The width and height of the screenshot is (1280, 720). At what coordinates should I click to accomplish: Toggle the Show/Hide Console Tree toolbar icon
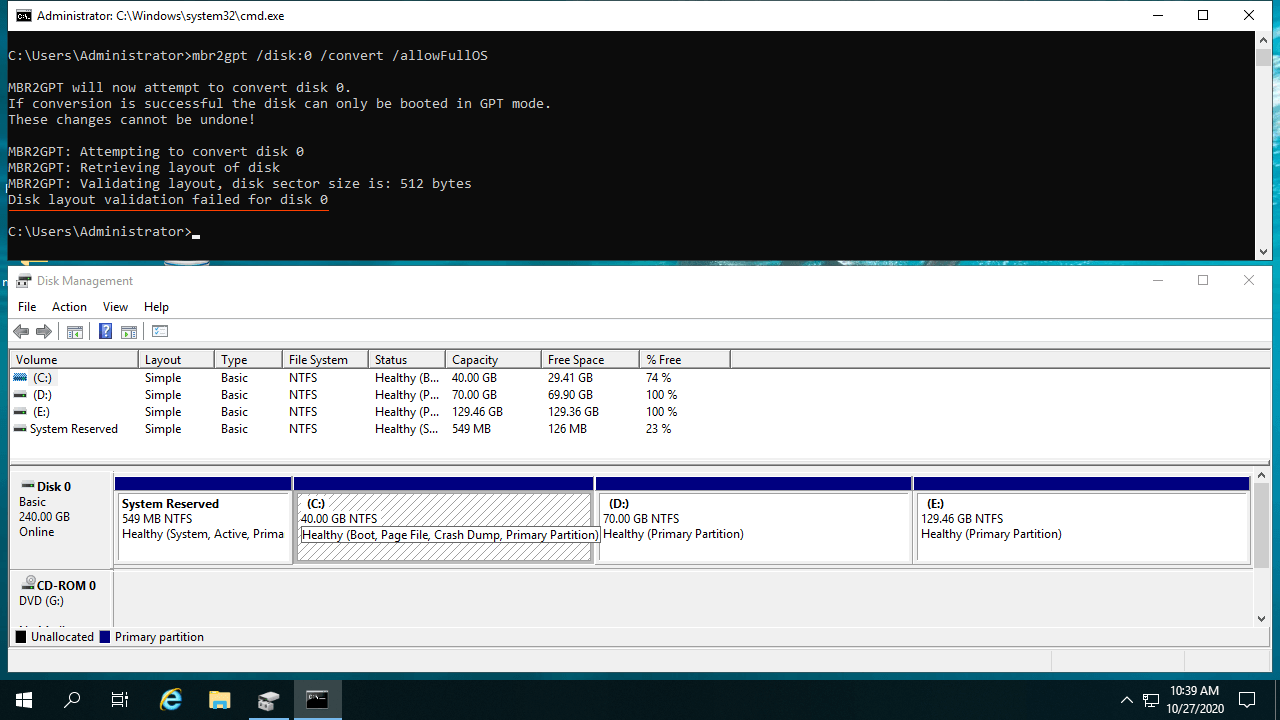pyautogui.click(x=74, y=332)
